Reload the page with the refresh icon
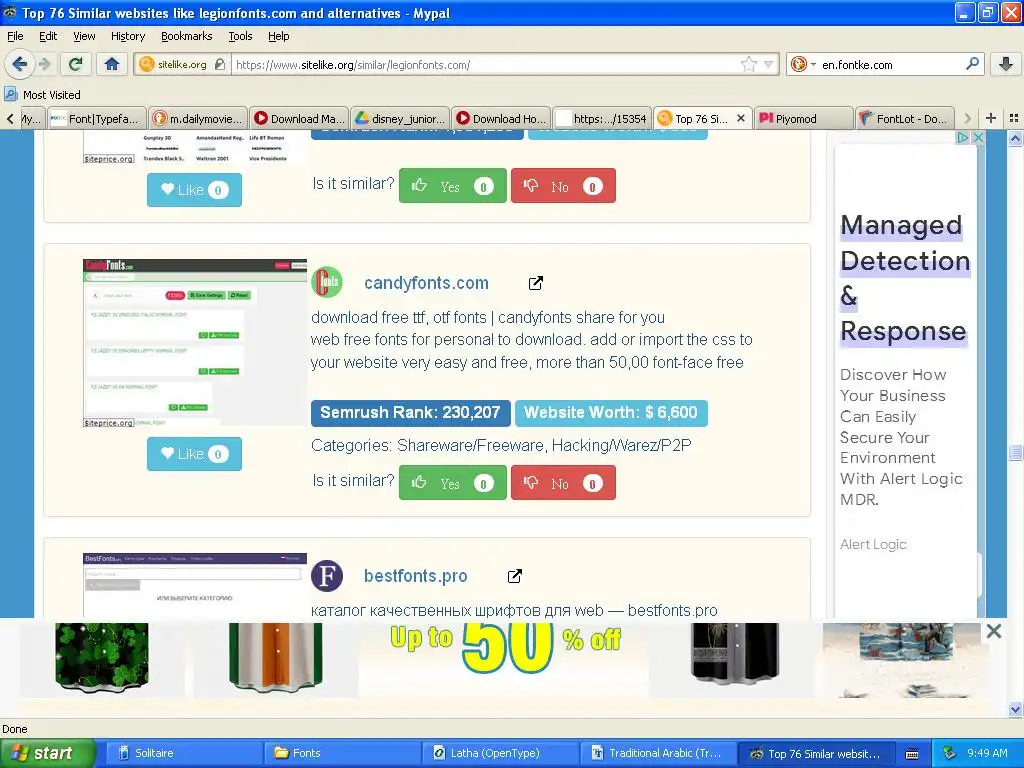1024x768 pixels. coord(75,64)
